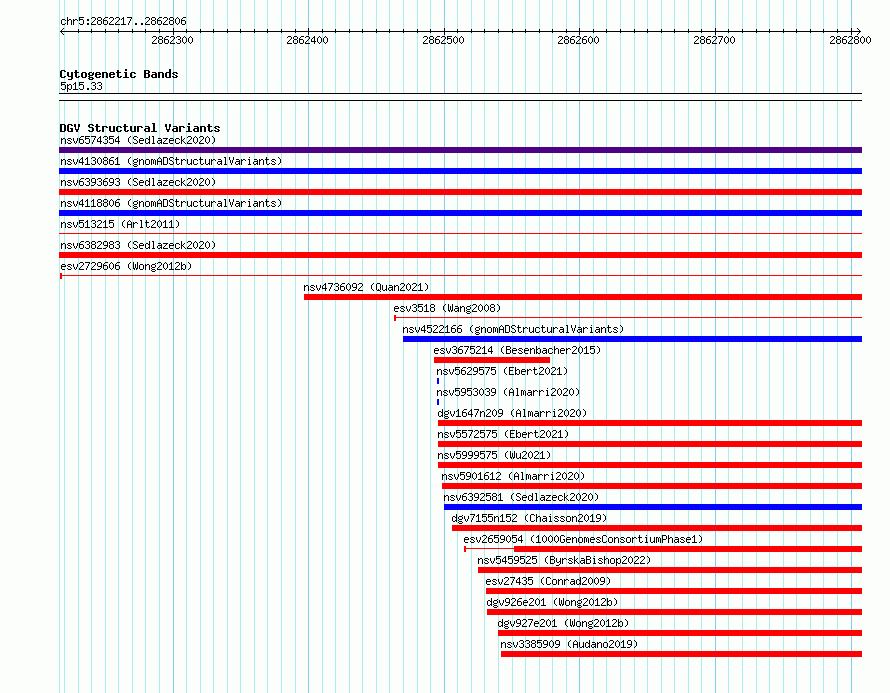This screenshot has height=693, width=890.
Task: Click esv27435 (Conrad2009) label
Action: 548,581
